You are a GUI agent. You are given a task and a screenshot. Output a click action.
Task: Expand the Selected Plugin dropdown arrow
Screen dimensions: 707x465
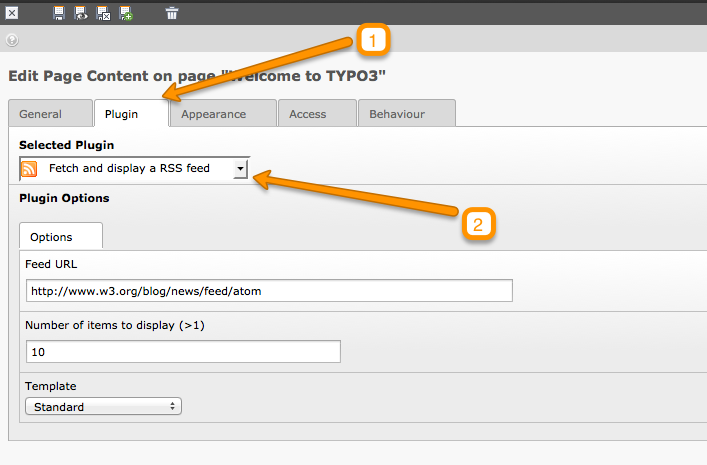[x=239, y=169]
